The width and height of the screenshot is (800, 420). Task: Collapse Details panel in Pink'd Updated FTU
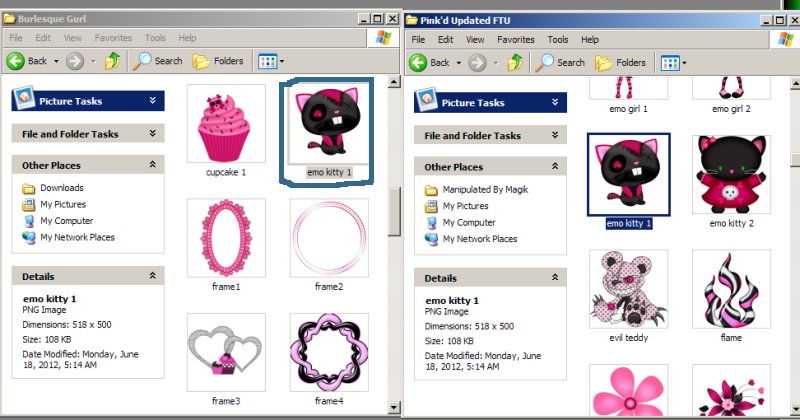coord(555,277)
